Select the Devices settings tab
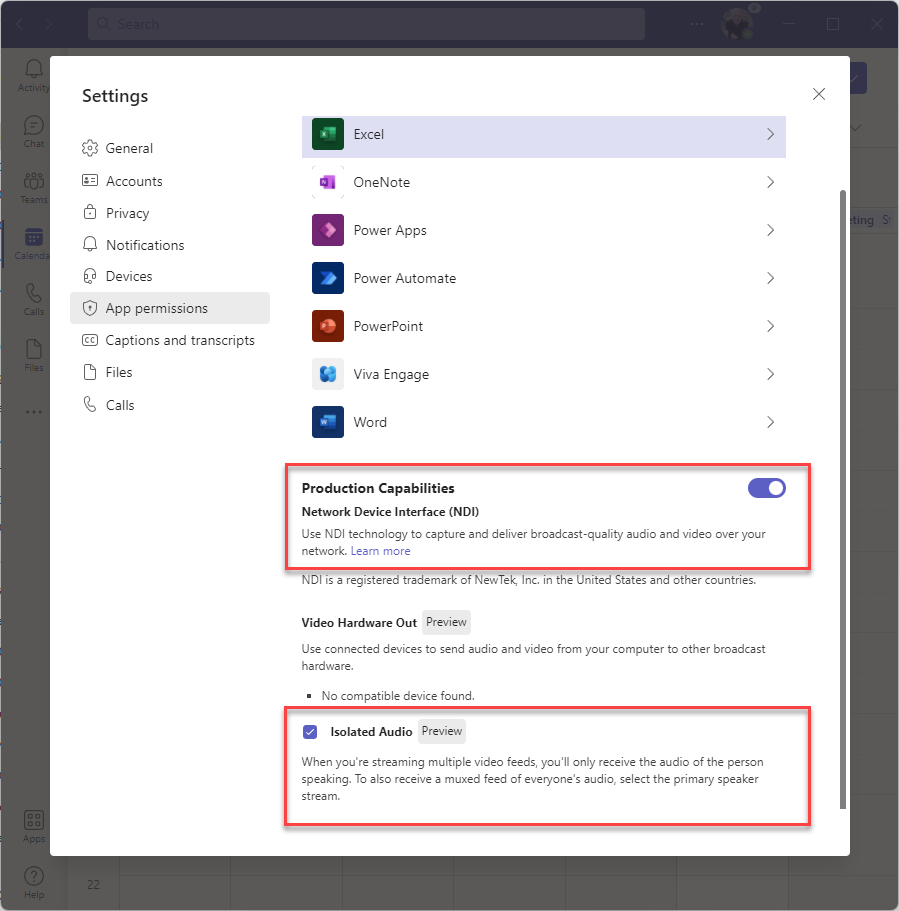This screenshot has height=911, width=899. pyautogui.click(x=170, y=276)
